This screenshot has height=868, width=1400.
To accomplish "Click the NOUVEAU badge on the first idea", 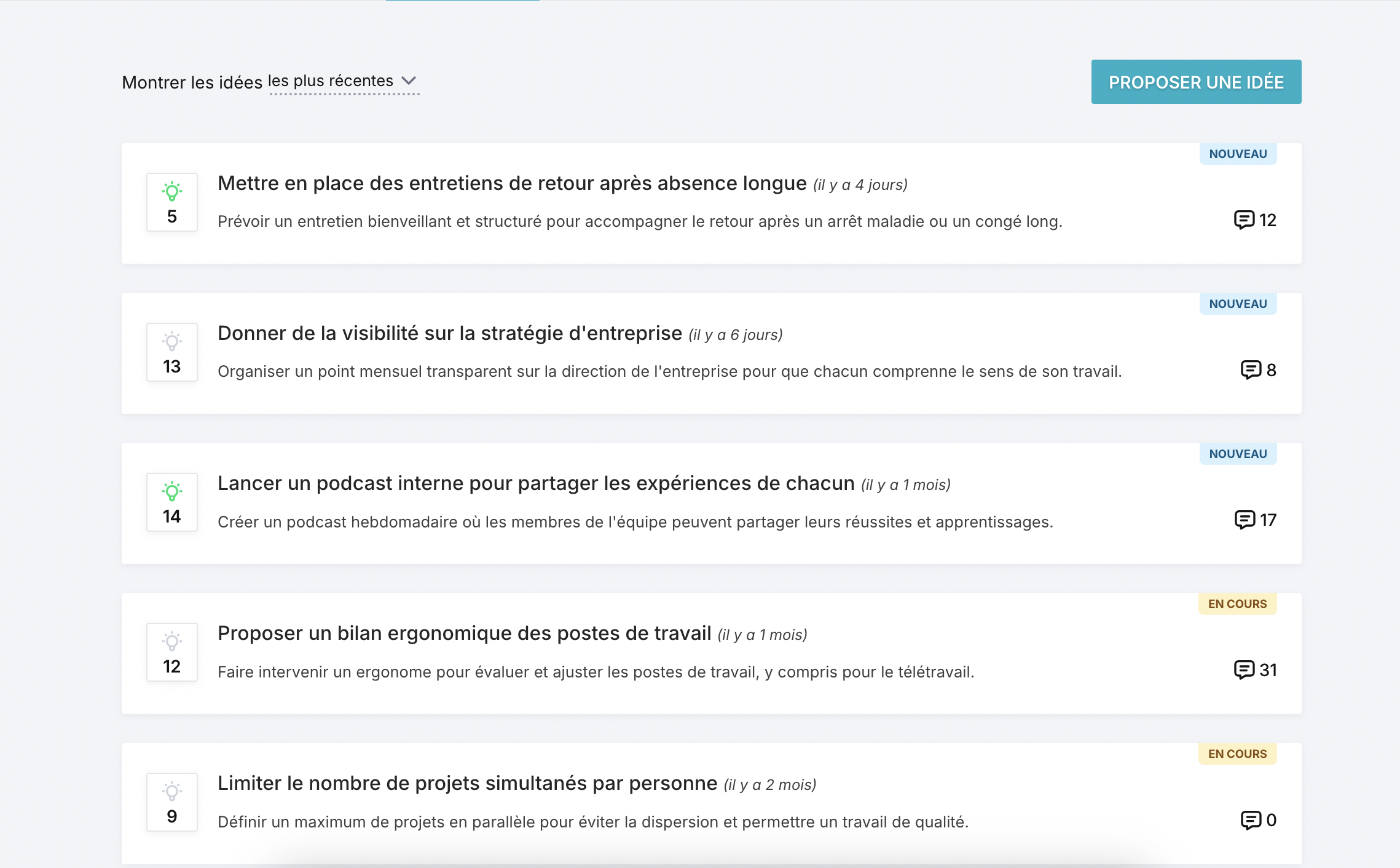I will click(1238, 154).
